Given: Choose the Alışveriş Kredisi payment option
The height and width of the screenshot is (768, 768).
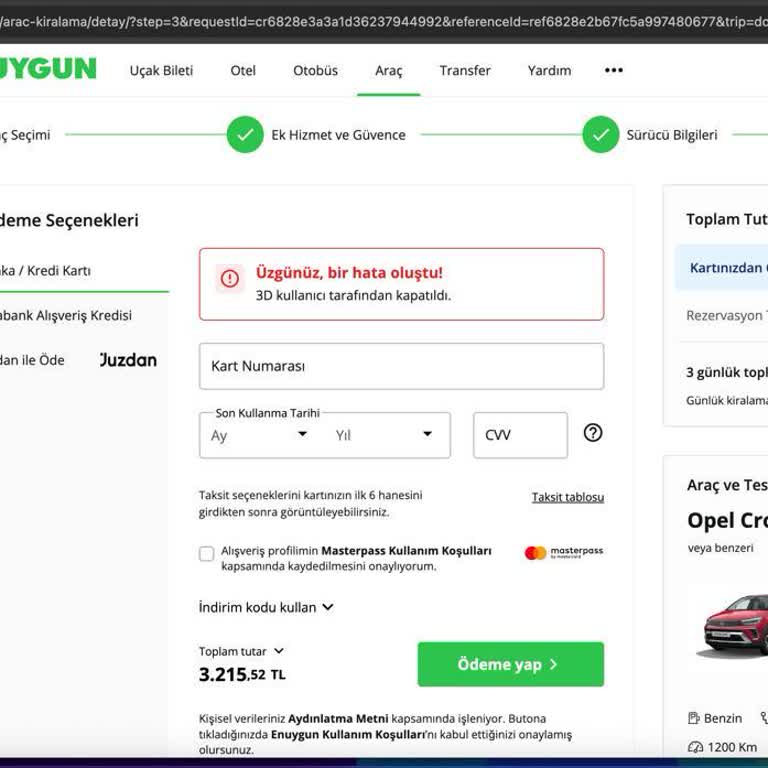Looking at the screenshot, I should point(66,315).
